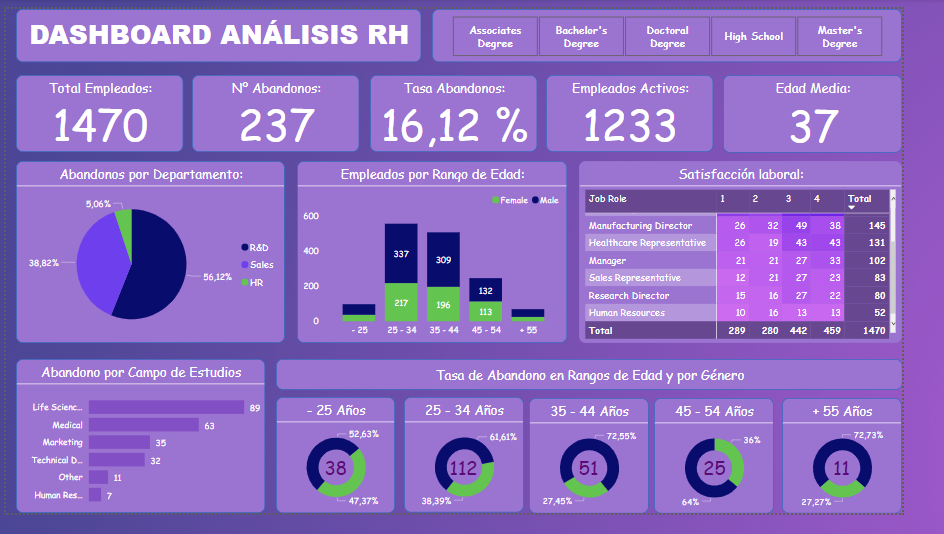Select the Healthcare Representative row label
This screenshot has width=944, height=534.
coord(647,243)
